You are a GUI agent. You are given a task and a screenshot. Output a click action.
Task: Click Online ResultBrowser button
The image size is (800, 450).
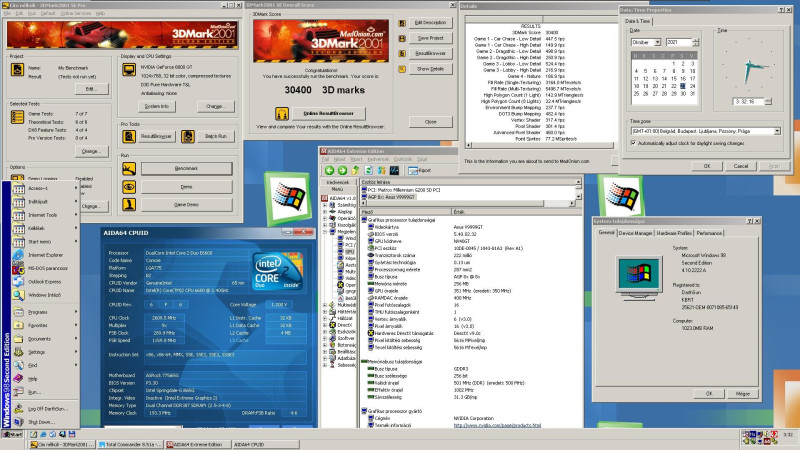tap(329, 113)
